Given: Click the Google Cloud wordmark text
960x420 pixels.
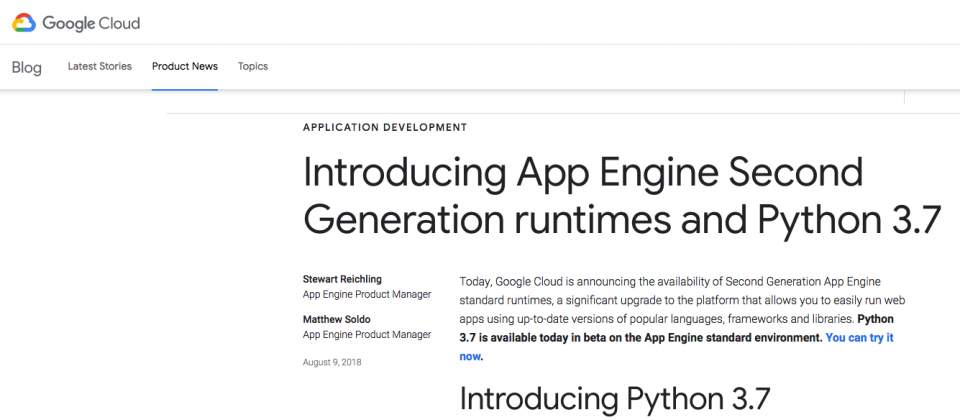Looking at the screenshot, I should (91, 22).
